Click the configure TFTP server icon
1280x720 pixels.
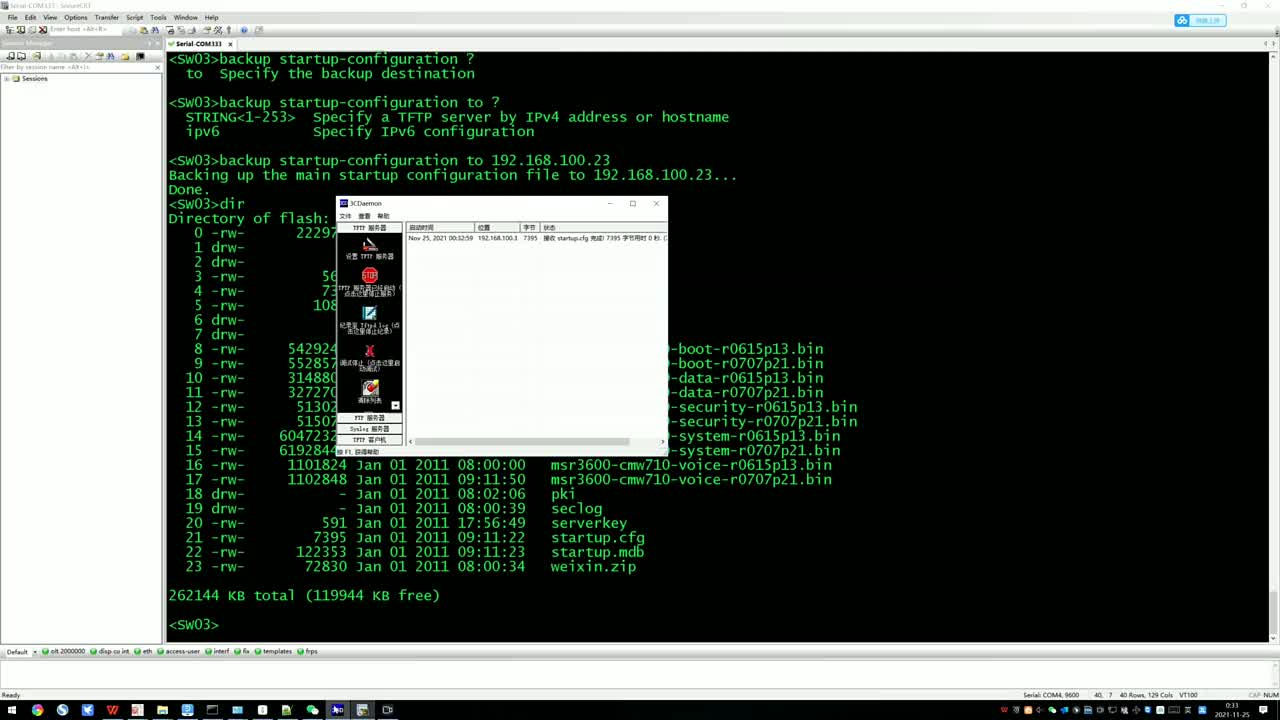370,244
